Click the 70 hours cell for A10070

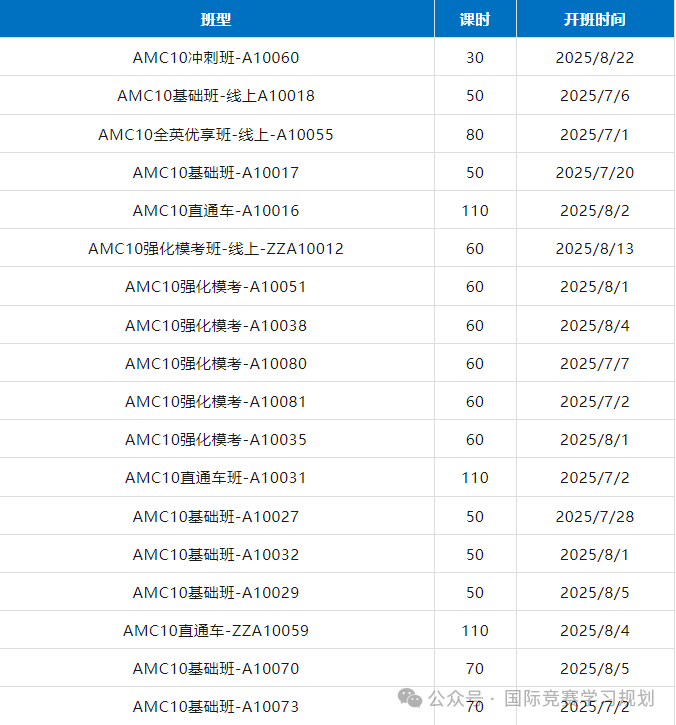(475, 669)
